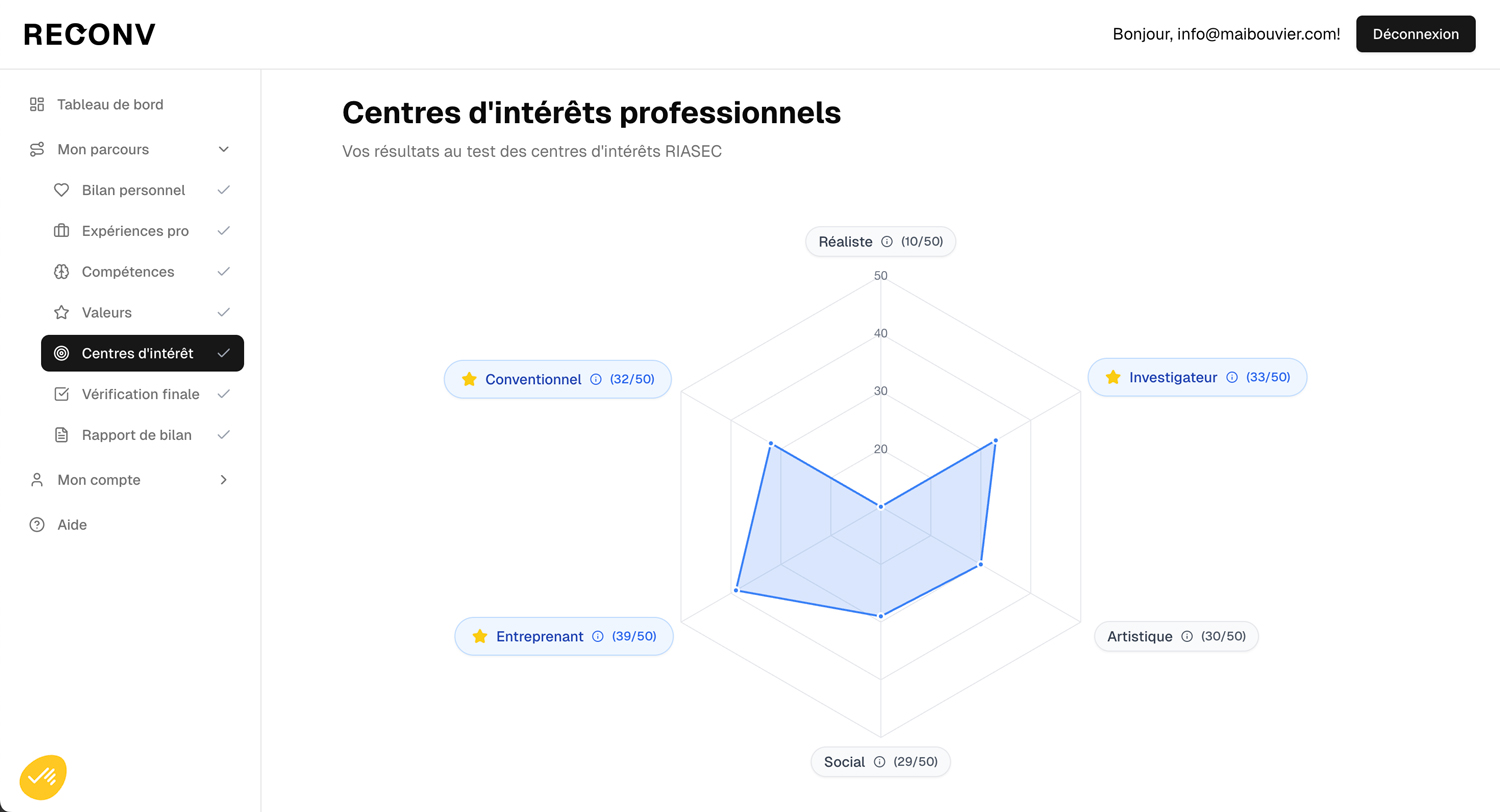Open the Centres d'intérêt menu item

[x=142, y=353]
